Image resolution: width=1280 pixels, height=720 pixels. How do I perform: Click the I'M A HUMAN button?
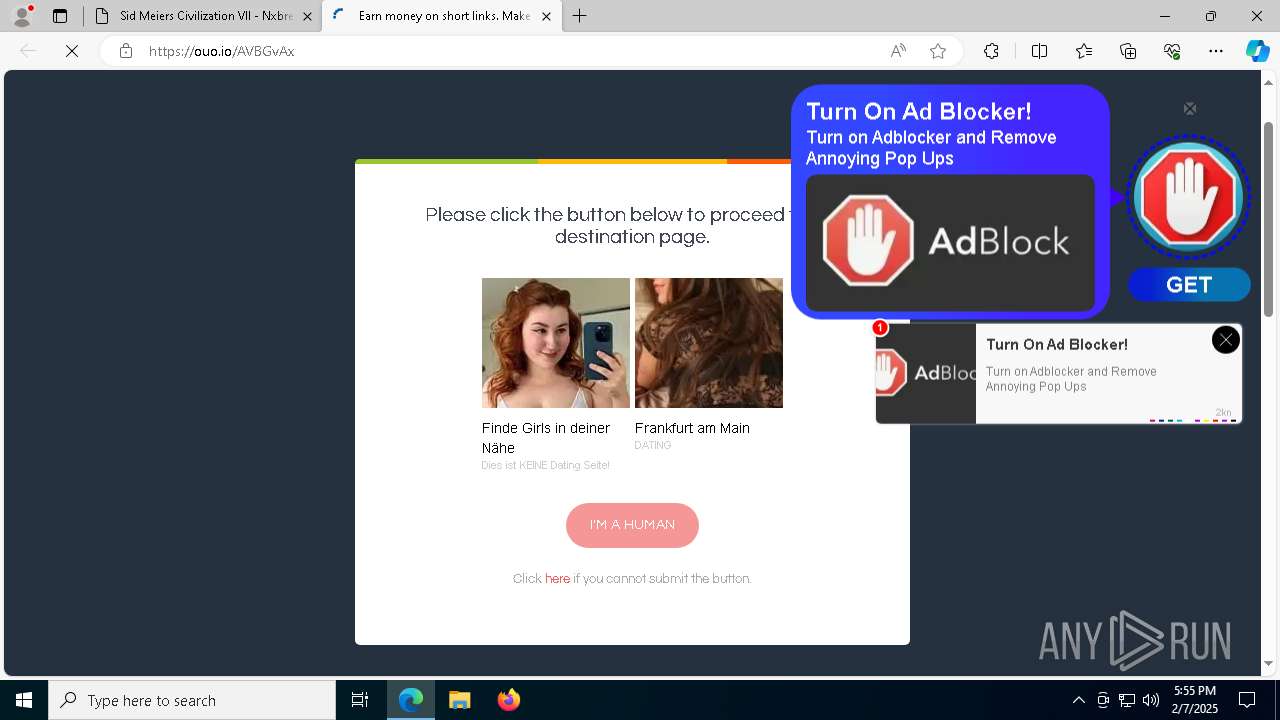(632, 525)
